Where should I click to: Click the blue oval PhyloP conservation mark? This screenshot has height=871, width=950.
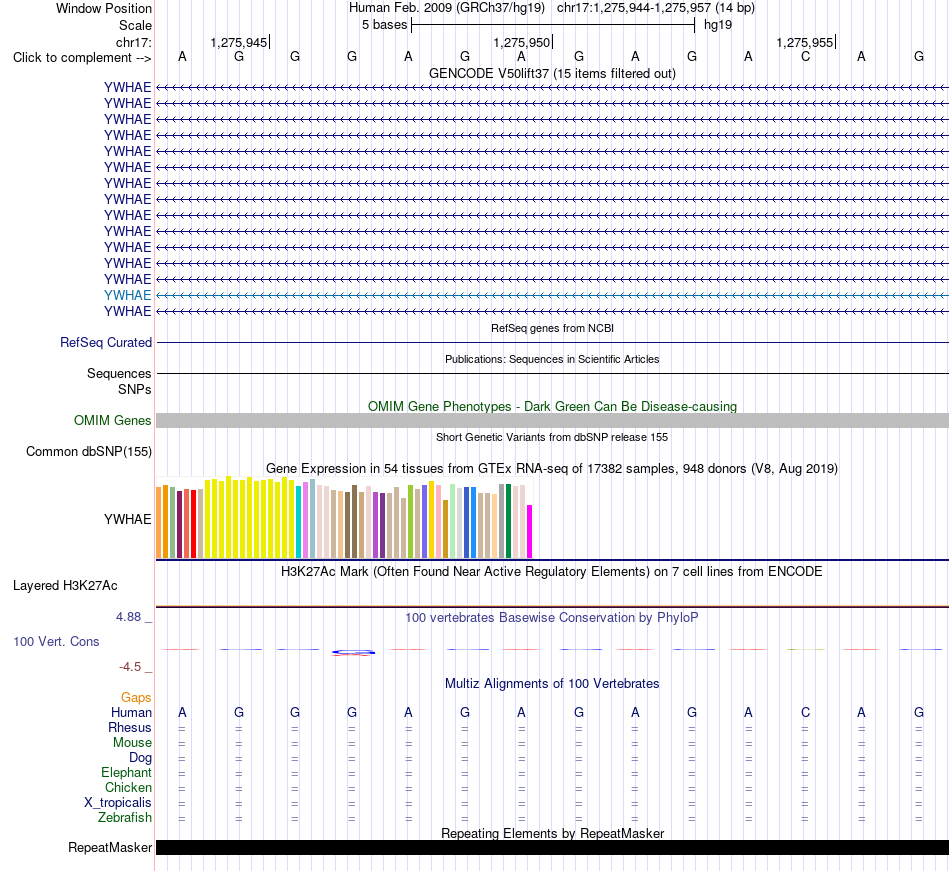coord(353,652)
